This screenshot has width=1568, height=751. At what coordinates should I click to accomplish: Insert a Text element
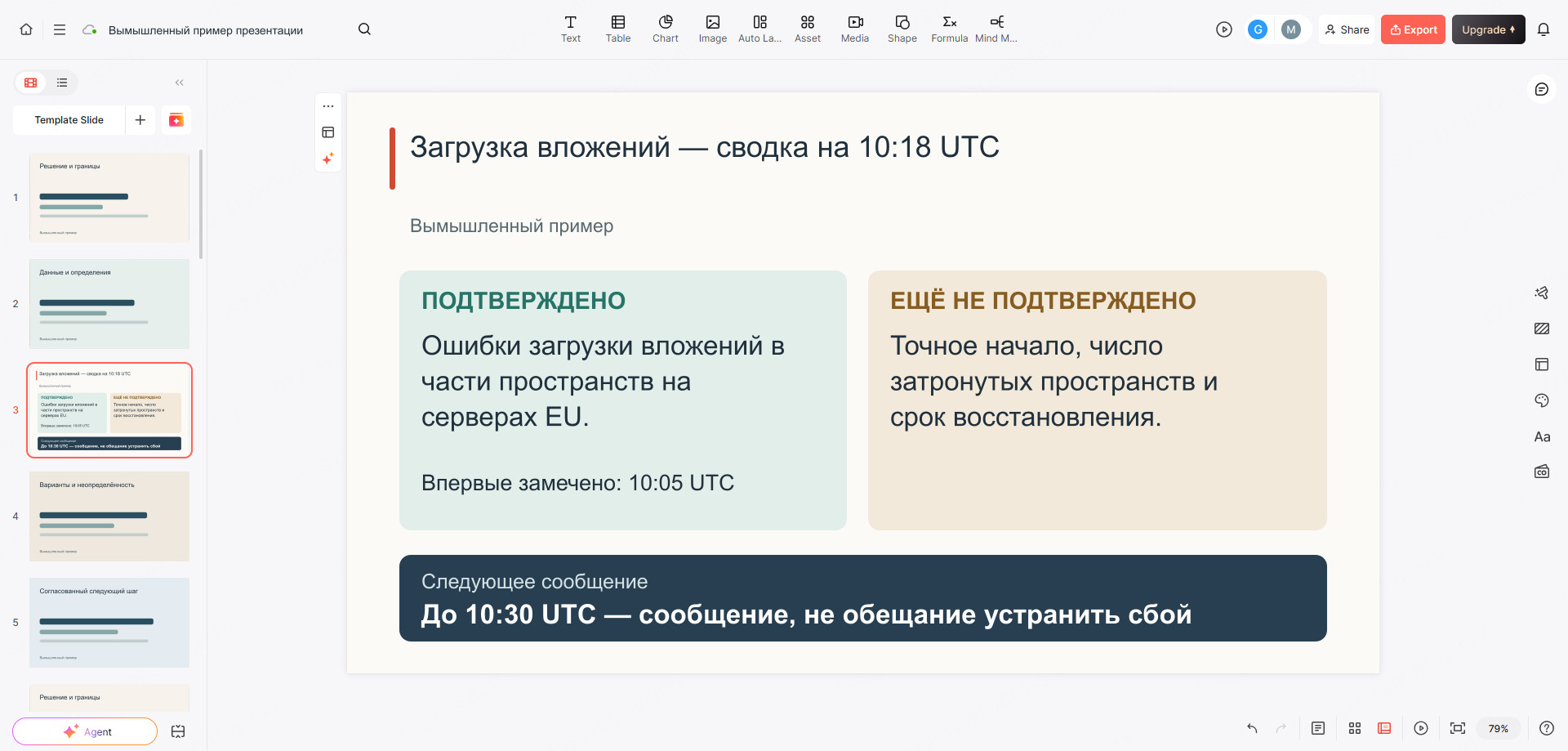pyautogui.click(x=571, y=29)
